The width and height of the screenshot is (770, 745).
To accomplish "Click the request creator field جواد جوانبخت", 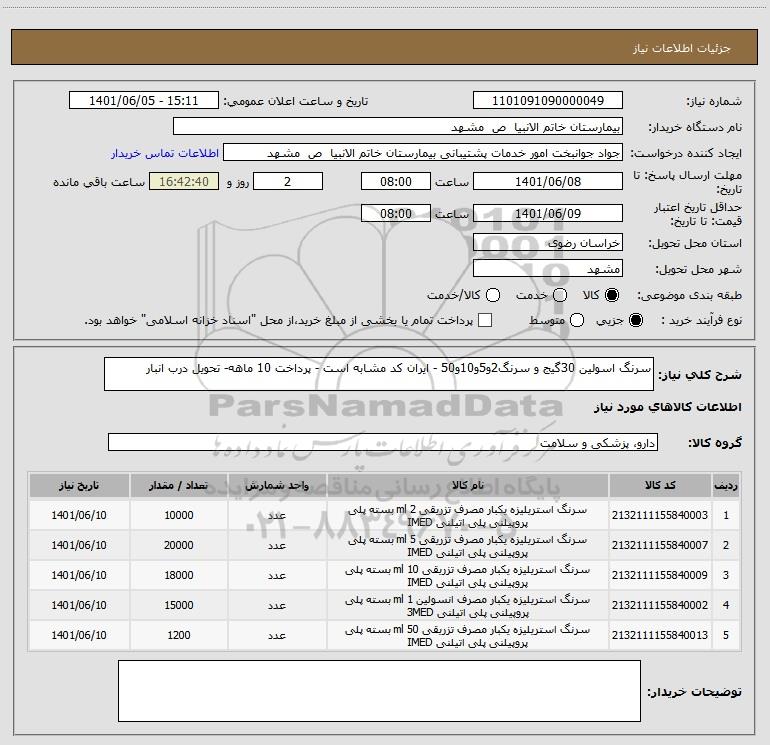I will [423, 152].
